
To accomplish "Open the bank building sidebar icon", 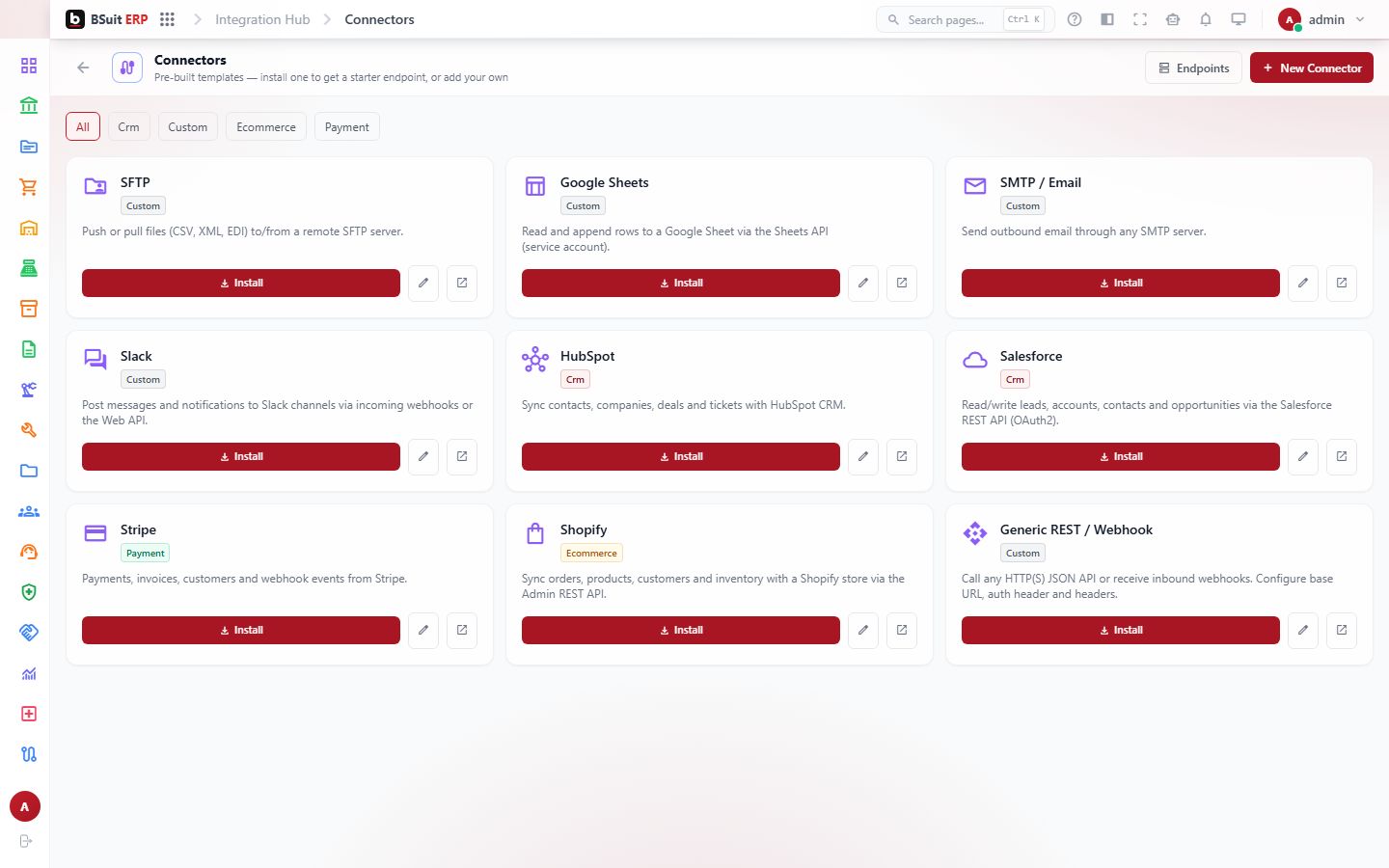I will pyautogui.click(x=29, y=106).
